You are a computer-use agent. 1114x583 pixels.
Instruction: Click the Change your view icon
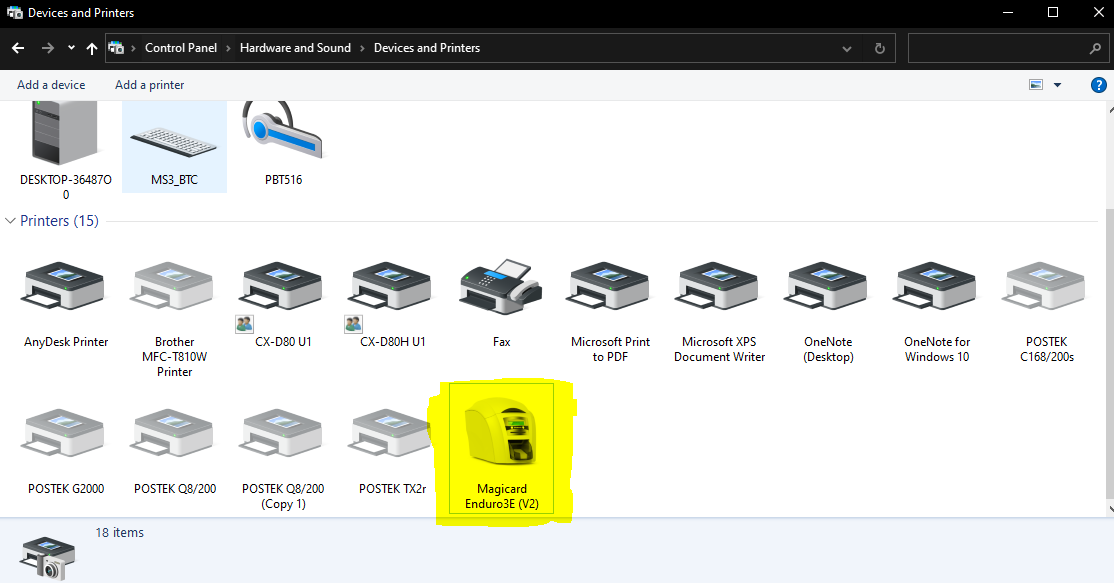1036,85
